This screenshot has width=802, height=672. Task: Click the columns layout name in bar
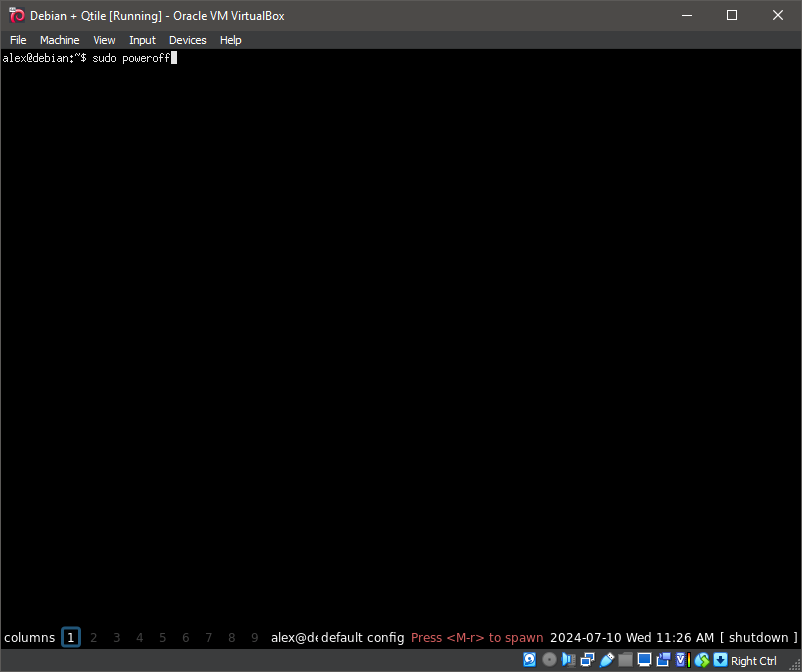pos(29,638)
